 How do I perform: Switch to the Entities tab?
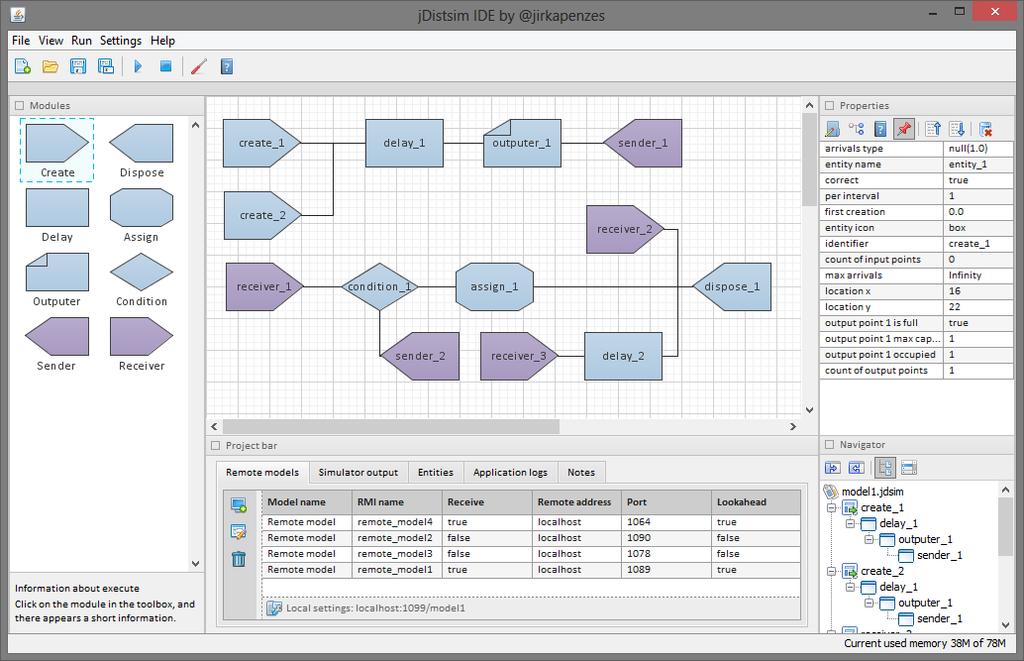click(436, 472)
